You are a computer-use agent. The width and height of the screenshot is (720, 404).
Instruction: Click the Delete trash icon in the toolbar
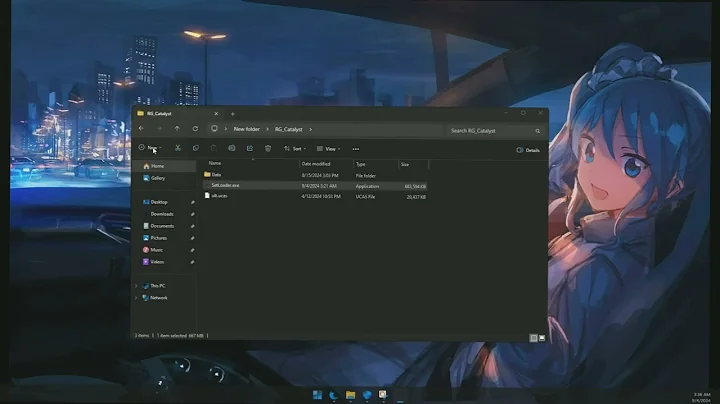pos(268,148)
